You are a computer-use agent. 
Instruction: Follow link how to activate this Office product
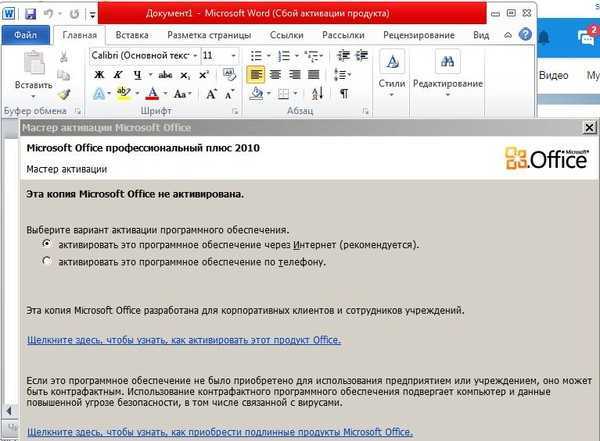point(184,340)
